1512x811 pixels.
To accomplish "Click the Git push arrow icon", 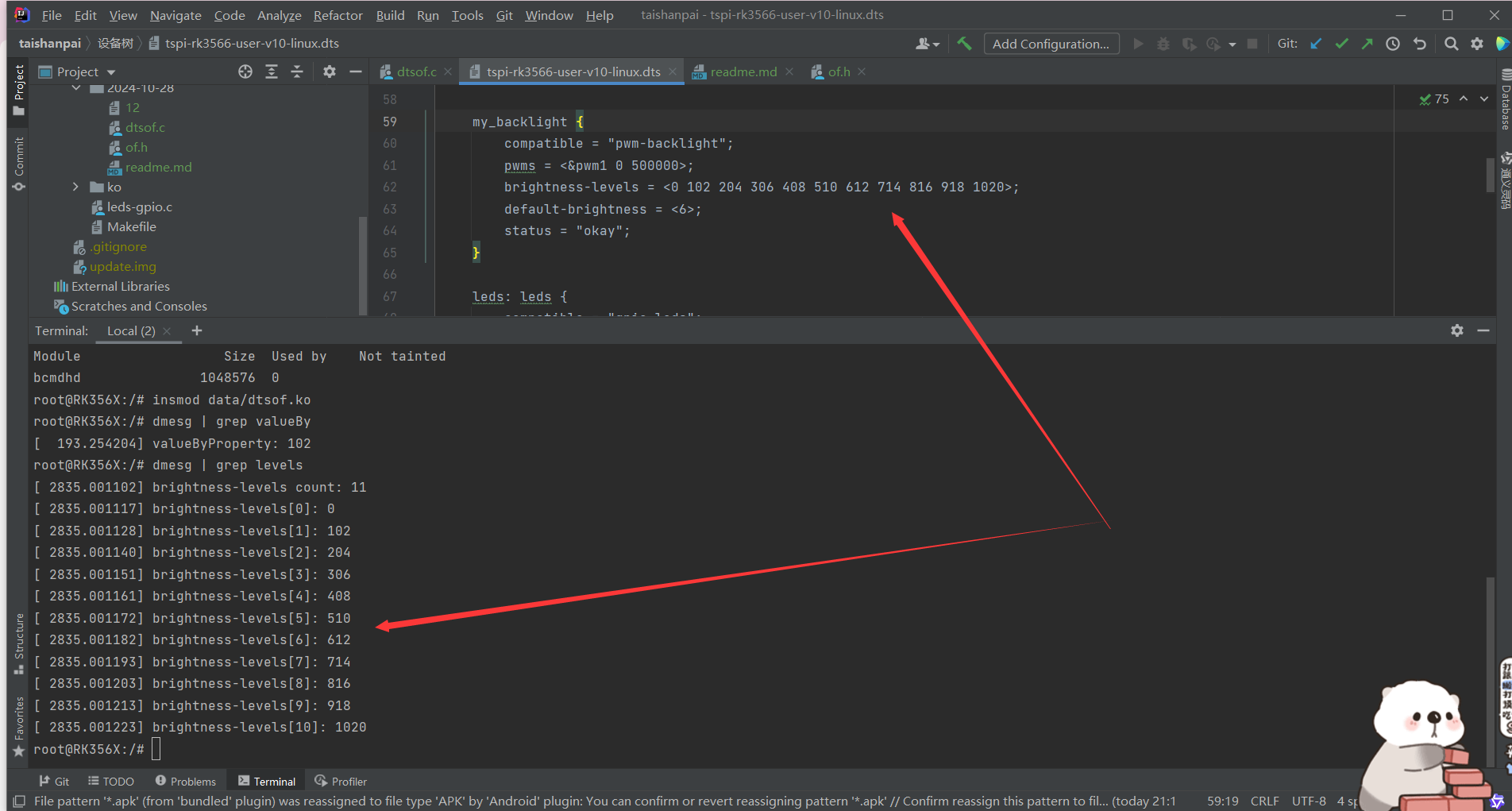I will point(1367,44).
